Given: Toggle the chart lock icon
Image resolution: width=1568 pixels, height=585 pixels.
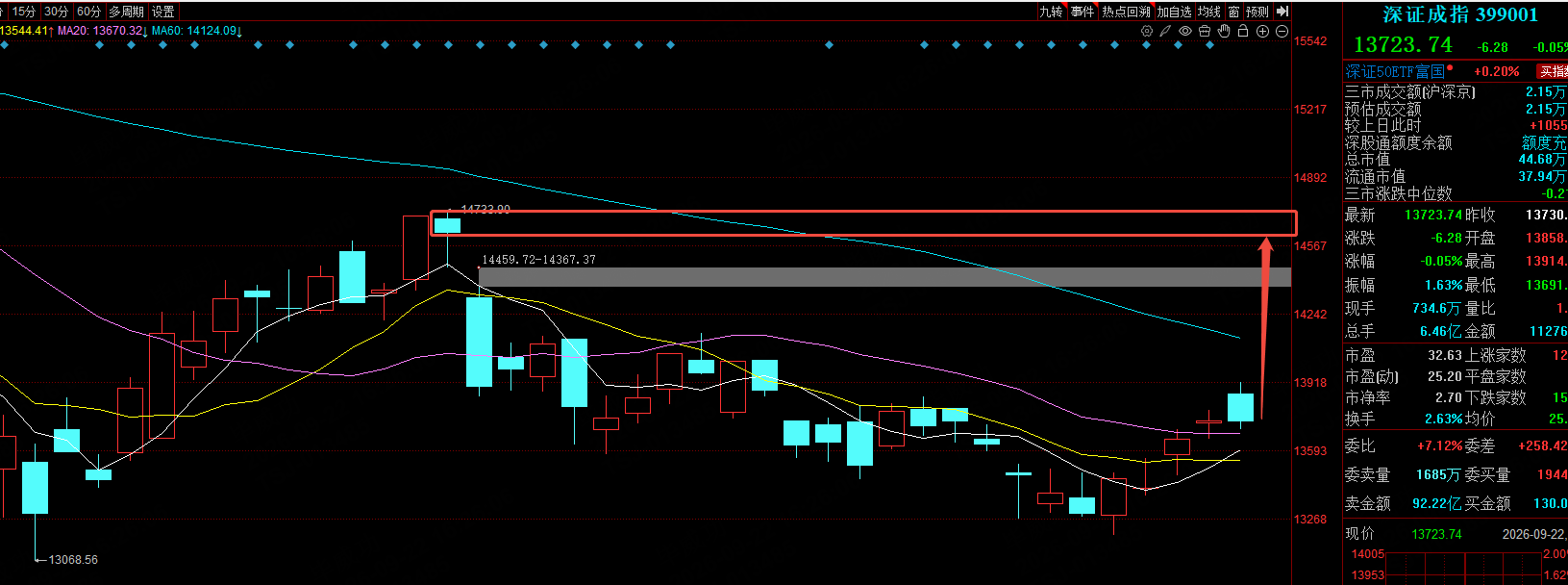Looking at the screenshot, I should tap(1243, 31).
